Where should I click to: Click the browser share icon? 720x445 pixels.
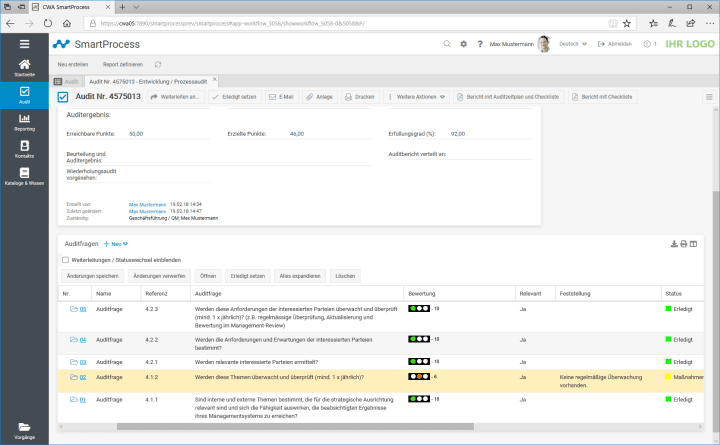690,23
